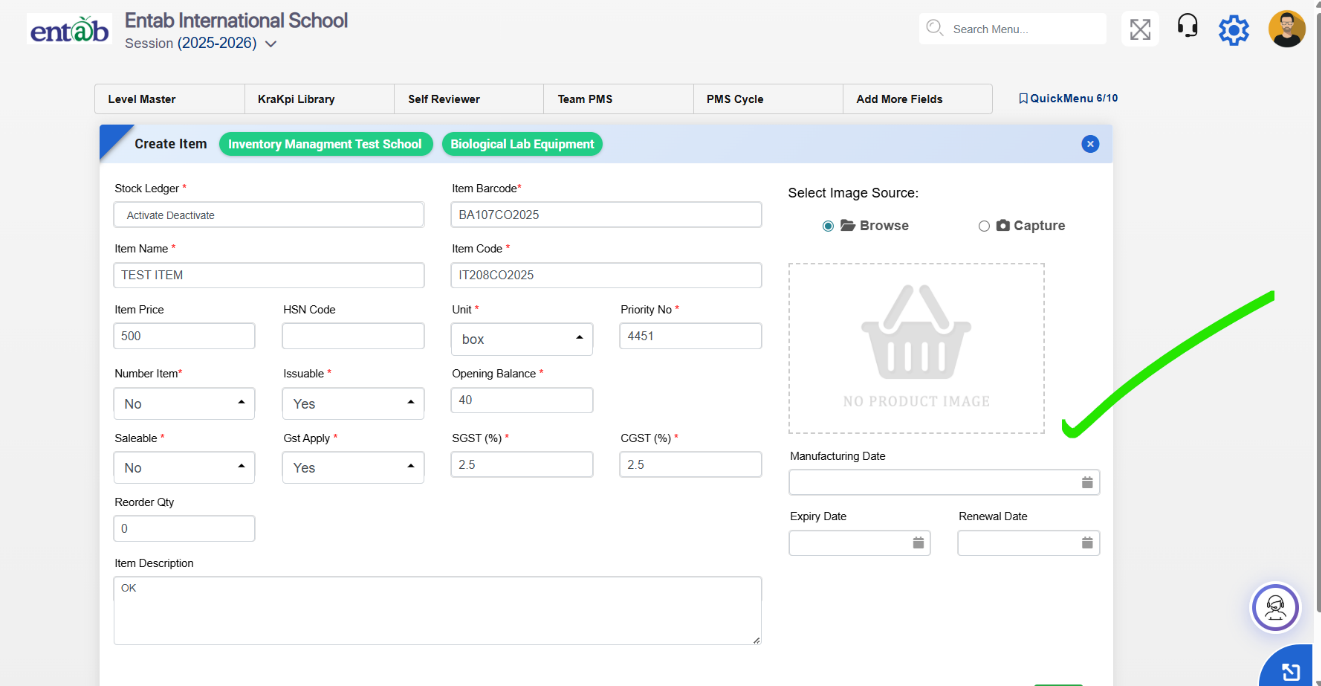The height and width of the screenshot is (686, 1321).
Task: Click the Reorder Qty field
Action: pyautogui.click(x=184, y=528)
